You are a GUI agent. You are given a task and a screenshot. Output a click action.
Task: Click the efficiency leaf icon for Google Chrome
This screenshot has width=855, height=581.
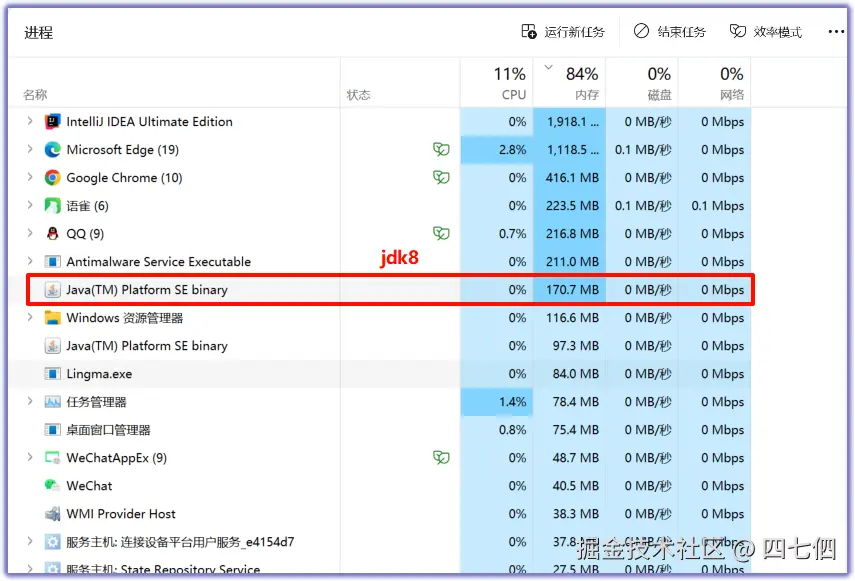[x=441, y=177]
